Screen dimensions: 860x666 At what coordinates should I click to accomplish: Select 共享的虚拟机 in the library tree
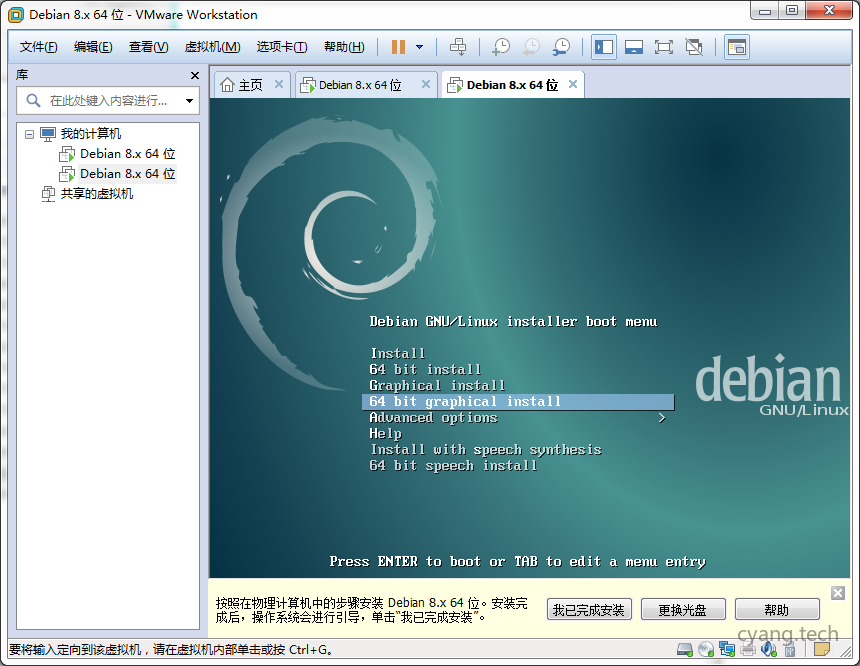tap(96, 194)
